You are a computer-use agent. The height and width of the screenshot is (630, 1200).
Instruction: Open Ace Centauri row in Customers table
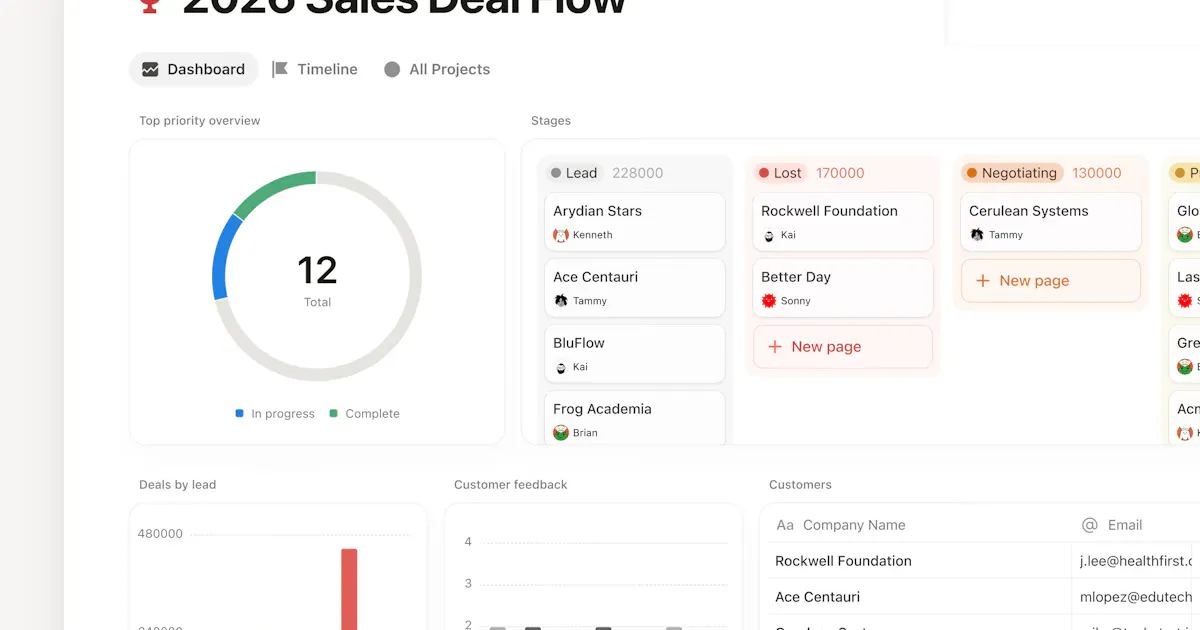817,597
